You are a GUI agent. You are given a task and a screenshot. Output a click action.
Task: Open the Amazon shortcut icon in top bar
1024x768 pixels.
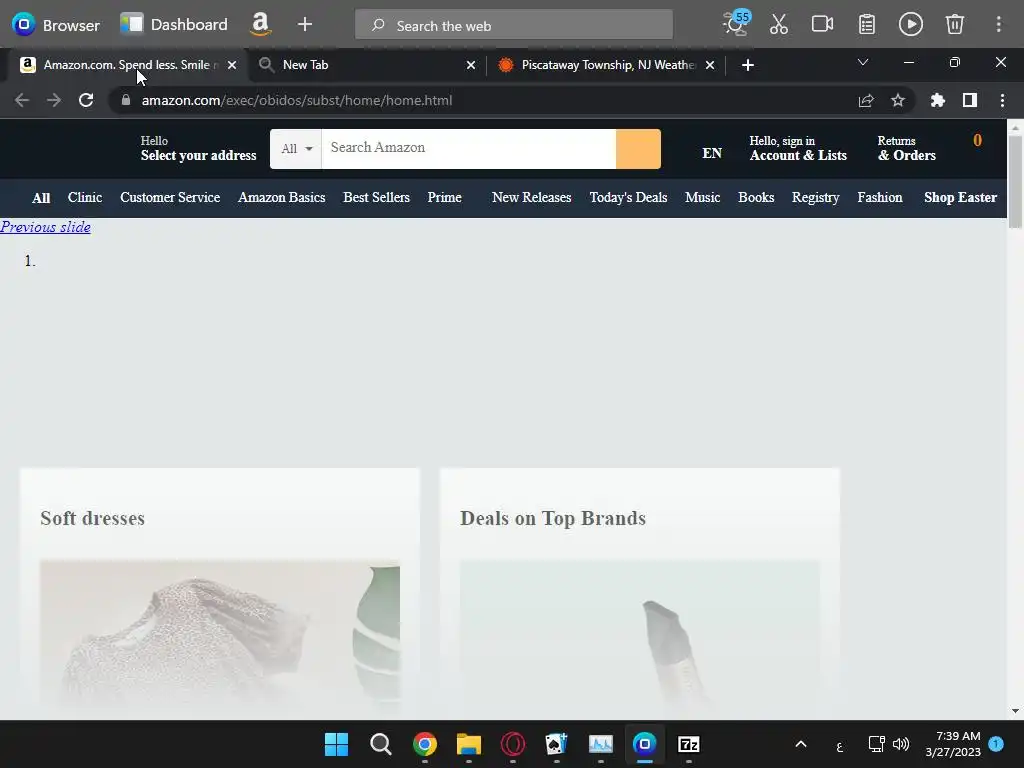pyautogui.click(x=261, y=24)
